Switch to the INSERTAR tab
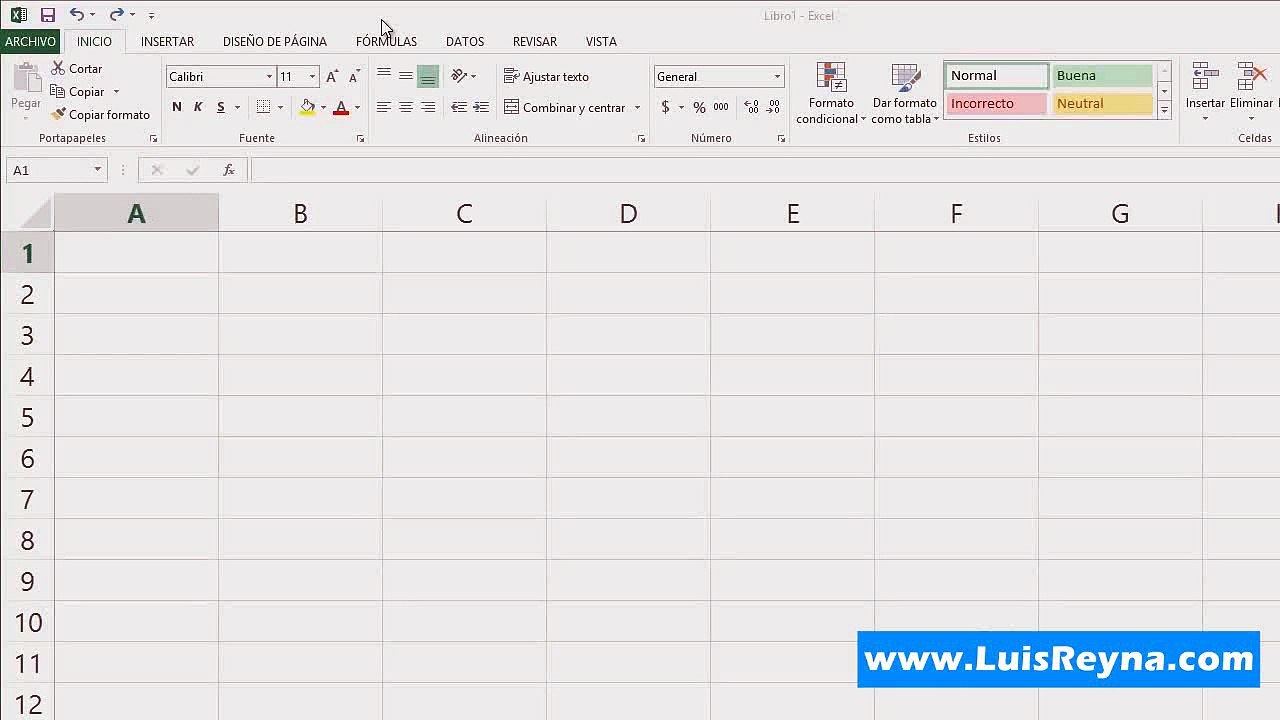 click(x=167, y=41)
